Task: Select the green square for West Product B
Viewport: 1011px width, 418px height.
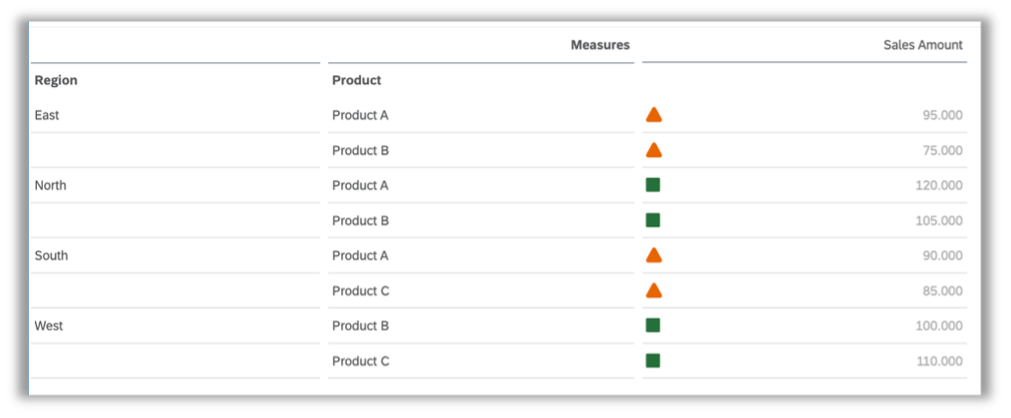Action: [x=653, y=326]
